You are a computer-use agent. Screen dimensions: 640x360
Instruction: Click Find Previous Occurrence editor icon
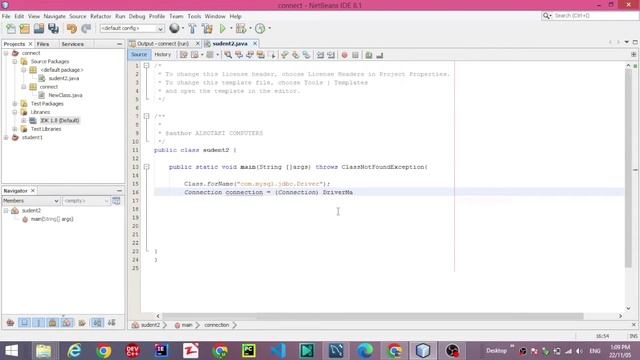pyautogui.click(x=239, y=55)
